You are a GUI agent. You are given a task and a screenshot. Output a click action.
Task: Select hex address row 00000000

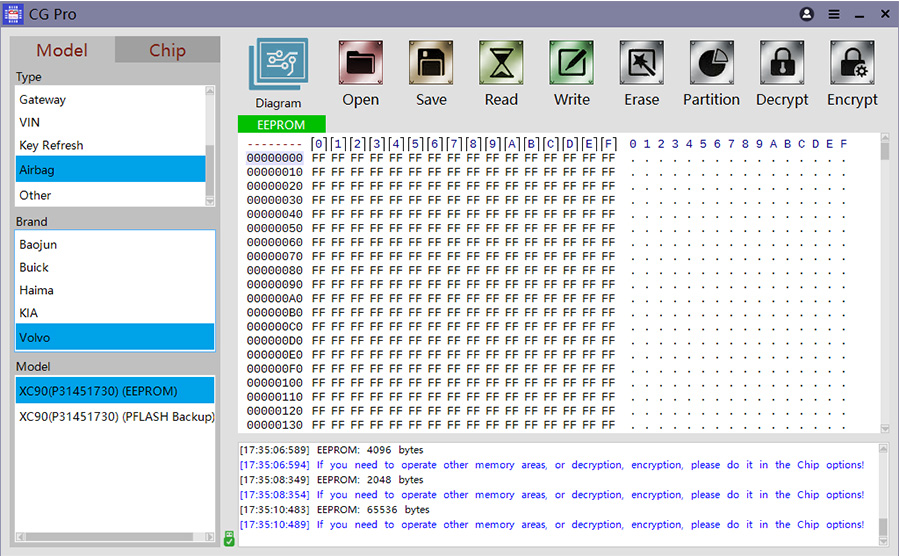pos(275,158)
